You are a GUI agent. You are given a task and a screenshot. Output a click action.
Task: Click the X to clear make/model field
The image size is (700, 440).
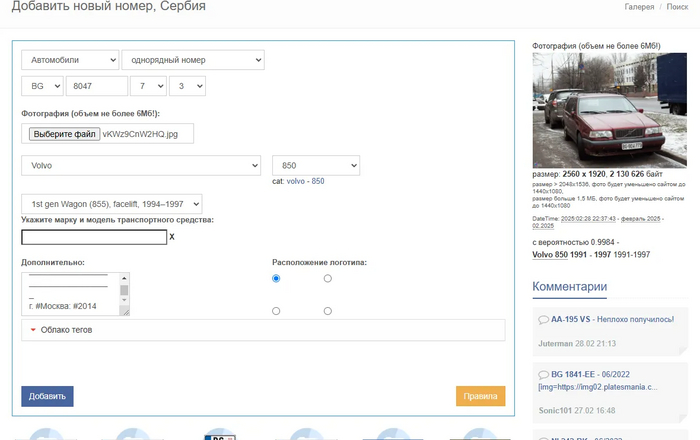pos(172,237)
